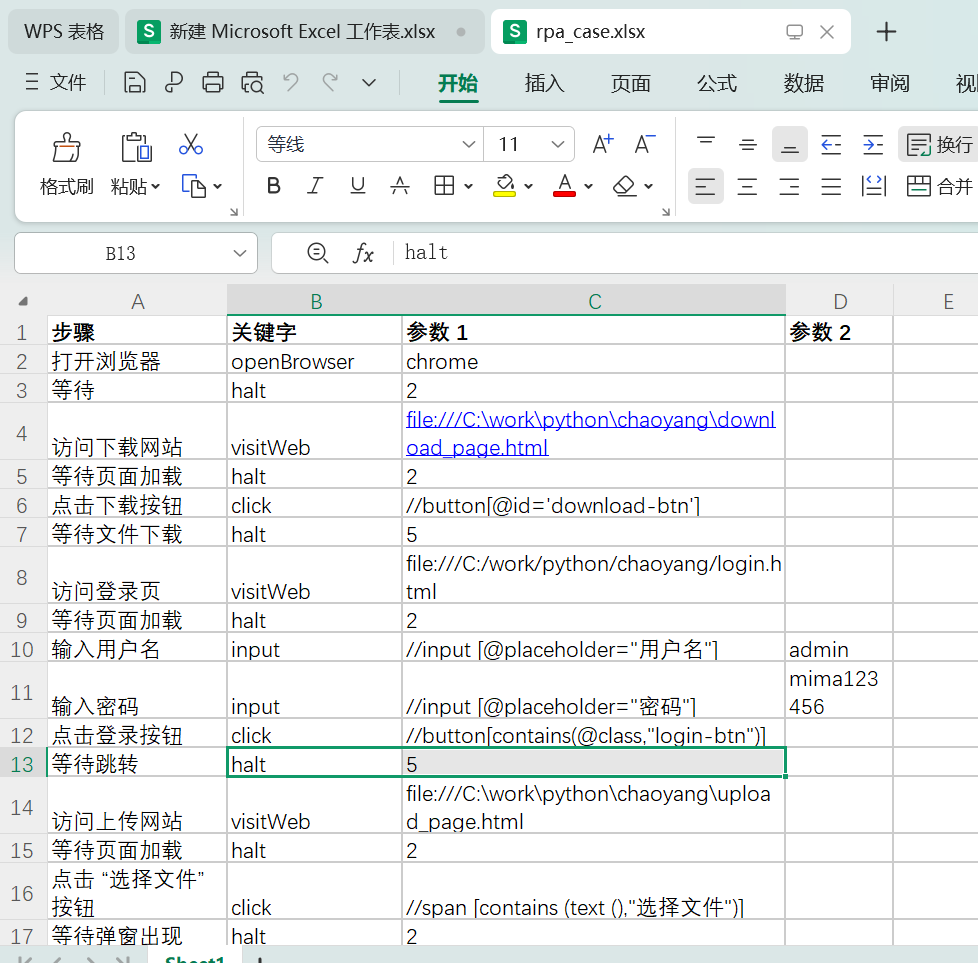Click the Paste clipboard icon
Viewport: 978px width, 963px height.
[135, 147]
